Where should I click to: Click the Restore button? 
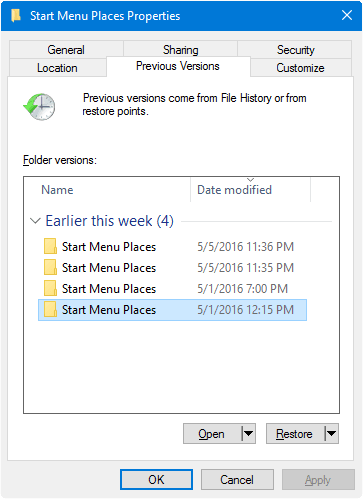tap(295, 434)
